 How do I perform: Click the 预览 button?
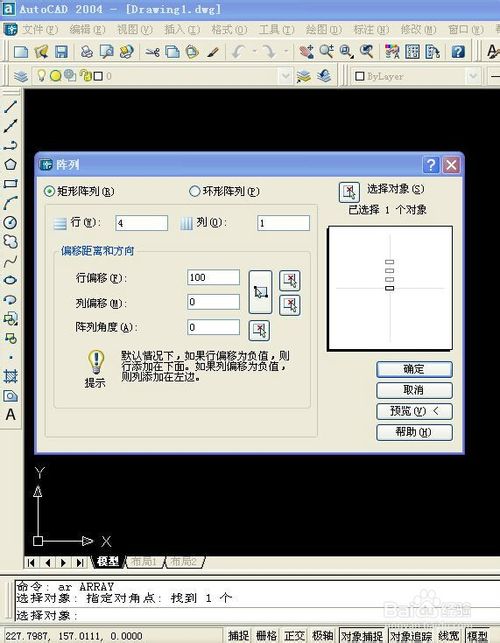(414, 411)
